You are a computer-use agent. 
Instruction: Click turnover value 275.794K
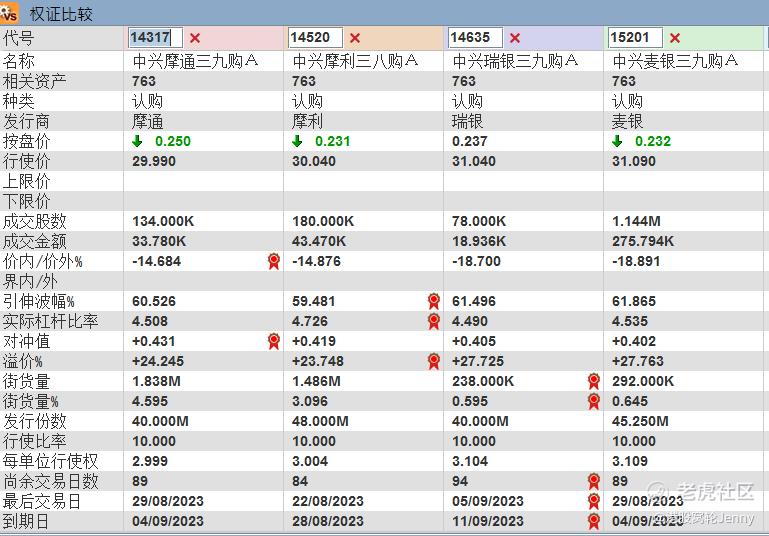[643, 241]
